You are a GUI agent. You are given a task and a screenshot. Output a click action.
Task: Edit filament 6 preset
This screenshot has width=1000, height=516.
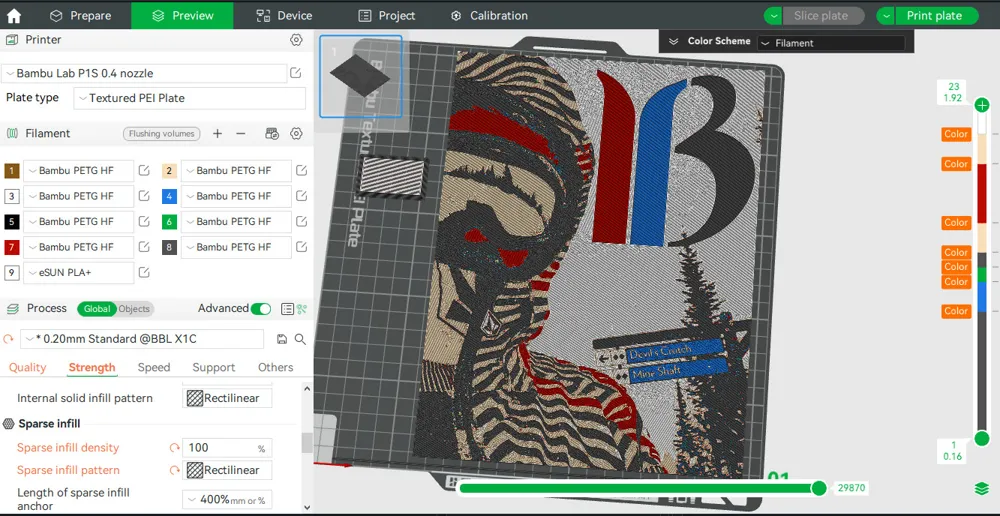pyautogui.click(x=302, y=221)
